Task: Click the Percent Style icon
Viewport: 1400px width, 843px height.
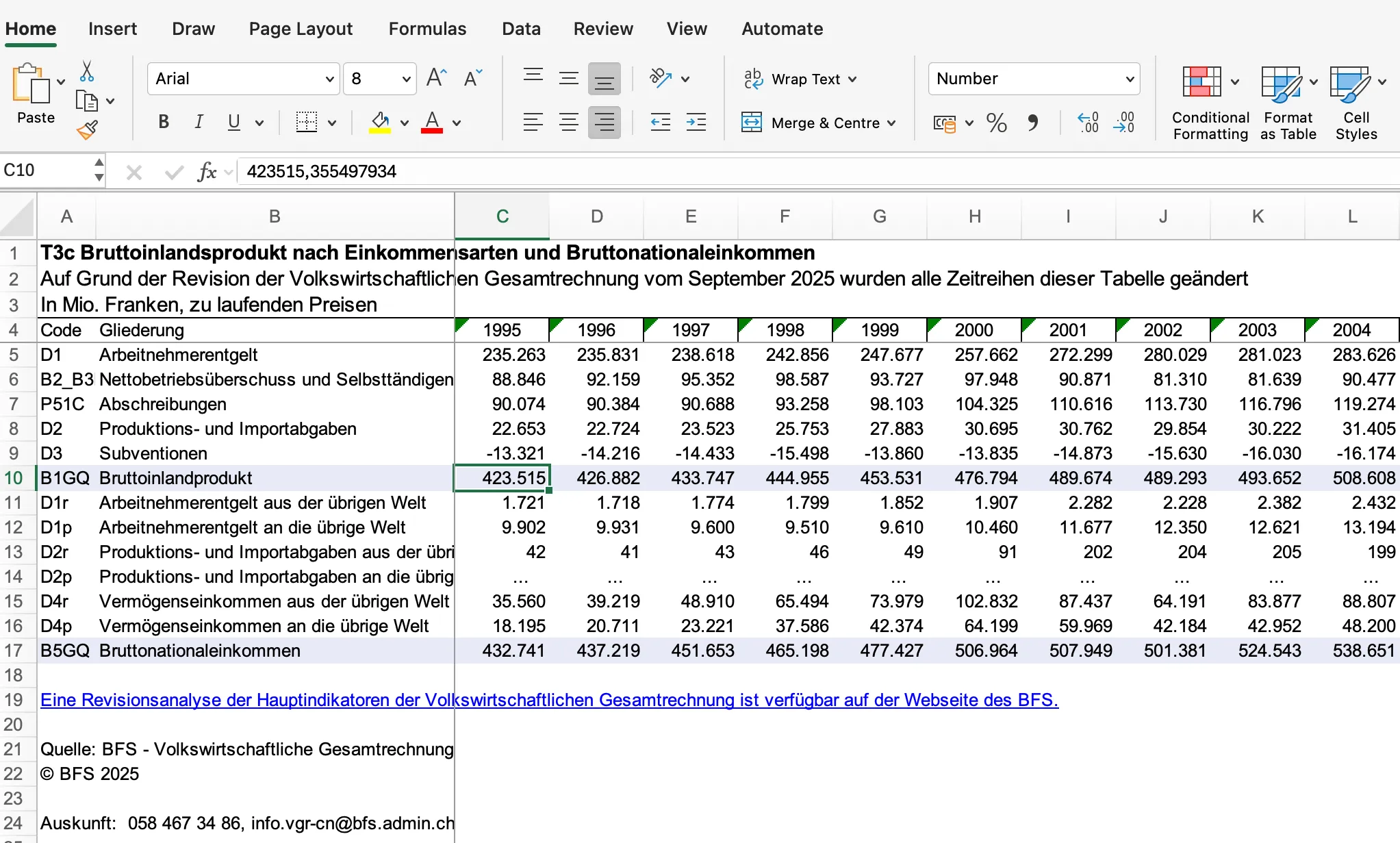Action: click(996, 123)
